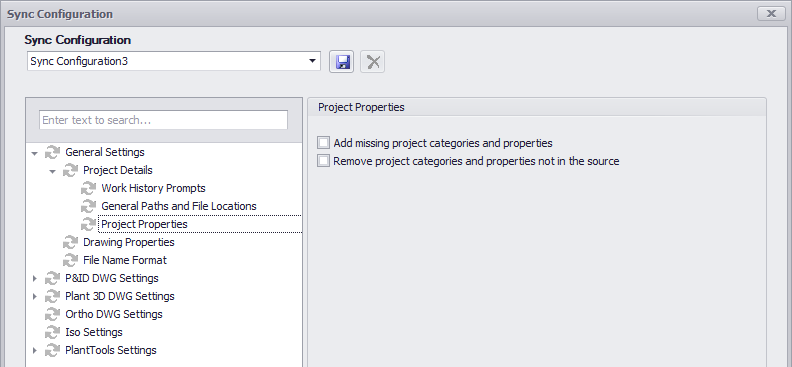Collapse the General Settings node
The height and width of the screenshot is (367, 792).
point(34,152)
